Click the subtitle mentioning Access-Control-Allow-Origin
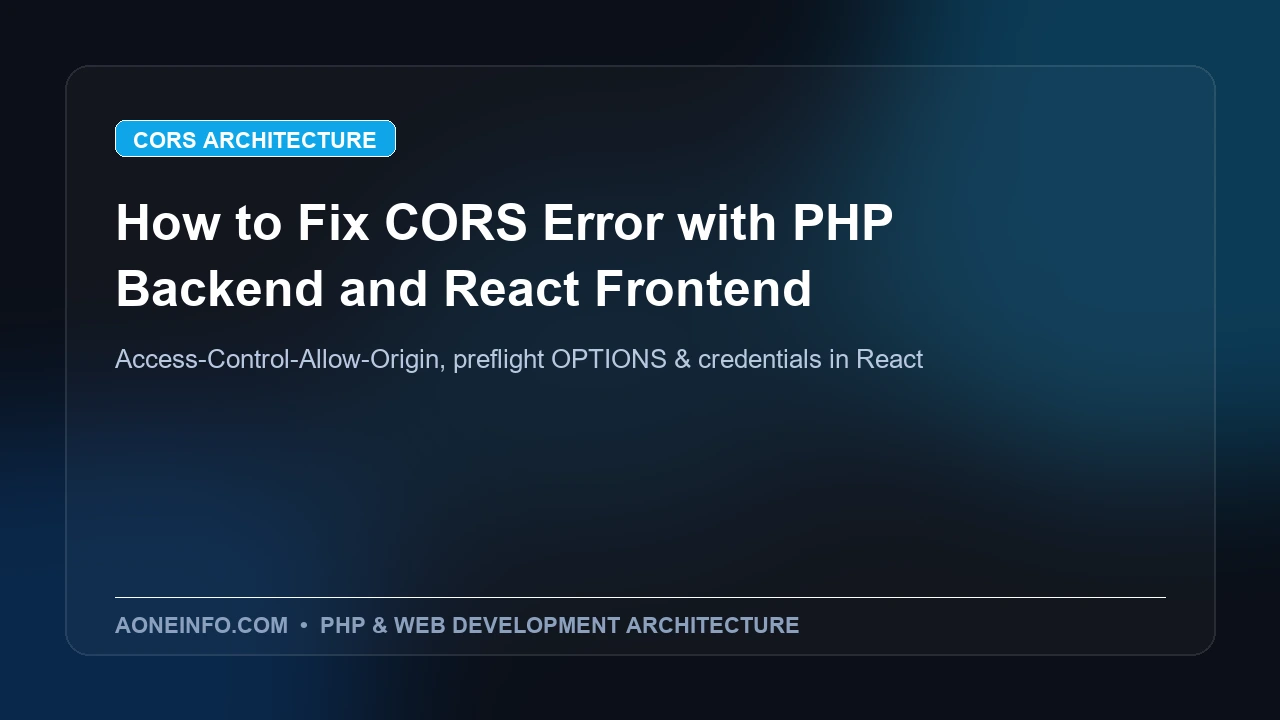1280x720 pixels. coord(519,359)
